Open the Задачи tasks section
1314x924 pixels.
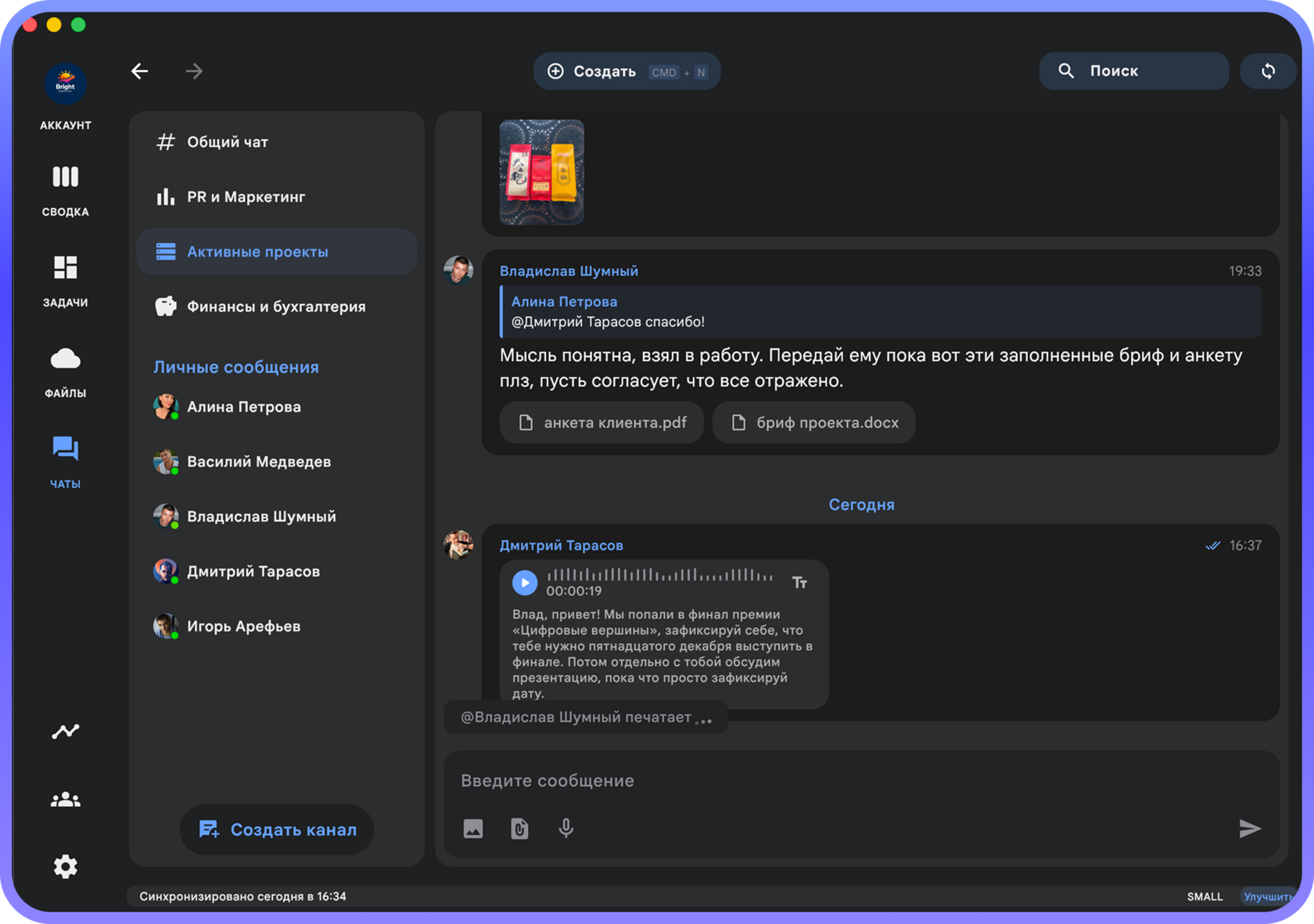(x=65, y=267)
